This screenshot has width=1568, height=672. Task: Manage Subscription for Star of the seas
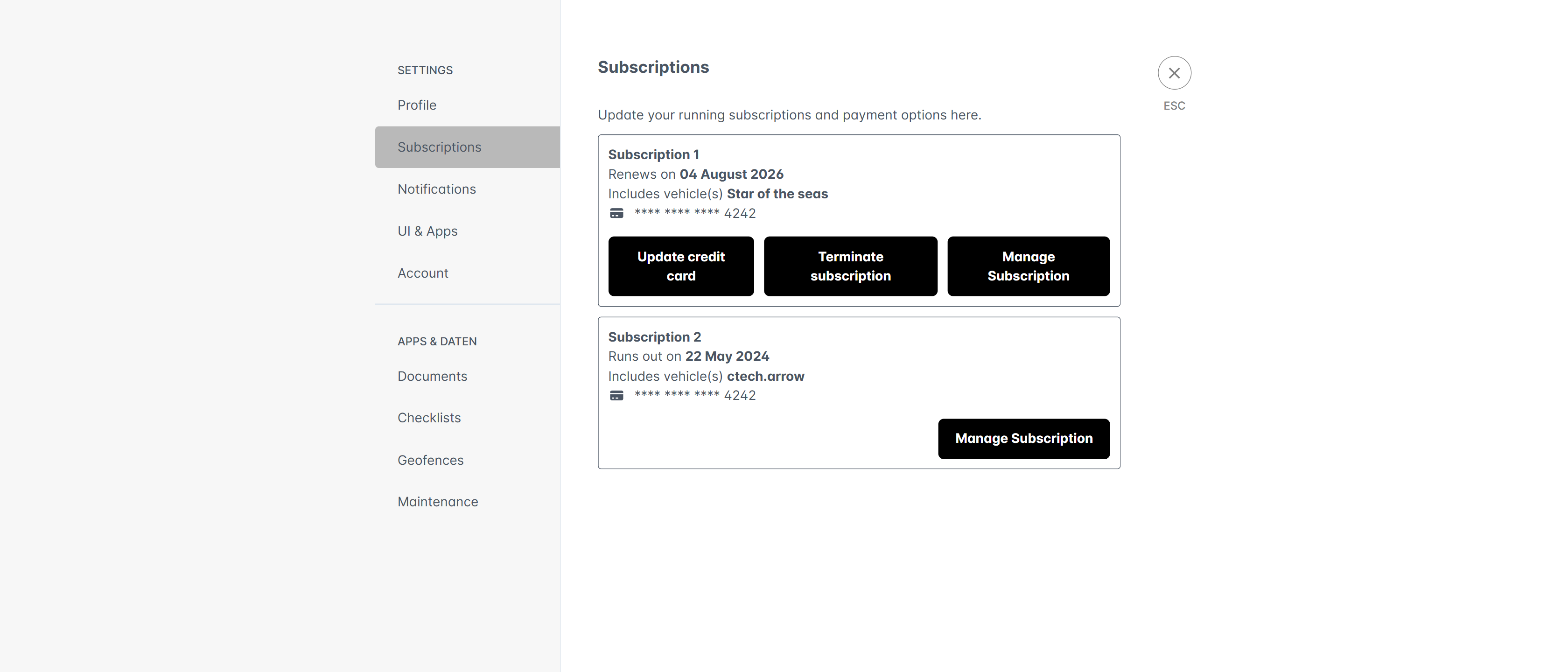[1028, 266]
